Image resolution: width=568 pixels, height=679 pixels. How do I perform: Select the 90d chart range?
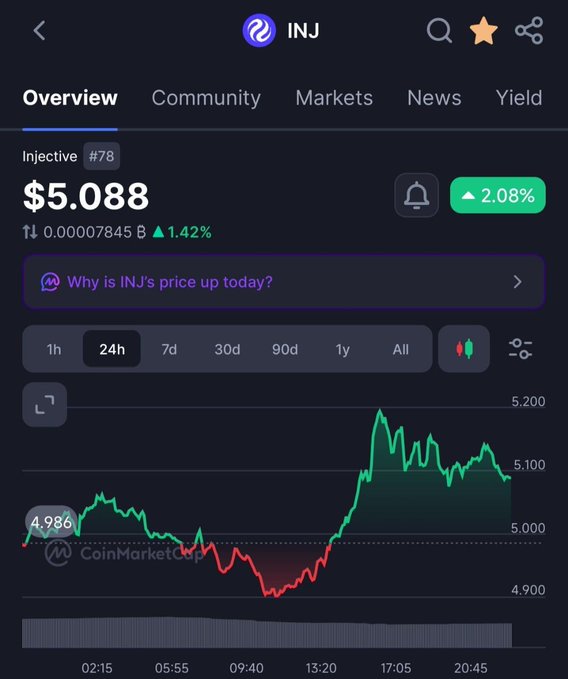285,349
